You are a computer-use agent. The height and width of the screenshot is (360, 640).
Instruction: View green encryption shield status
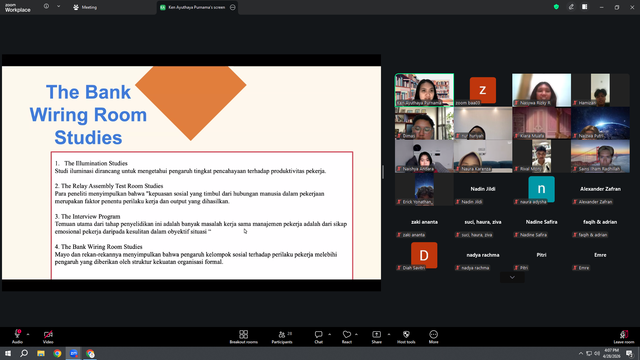pos(556,7)
